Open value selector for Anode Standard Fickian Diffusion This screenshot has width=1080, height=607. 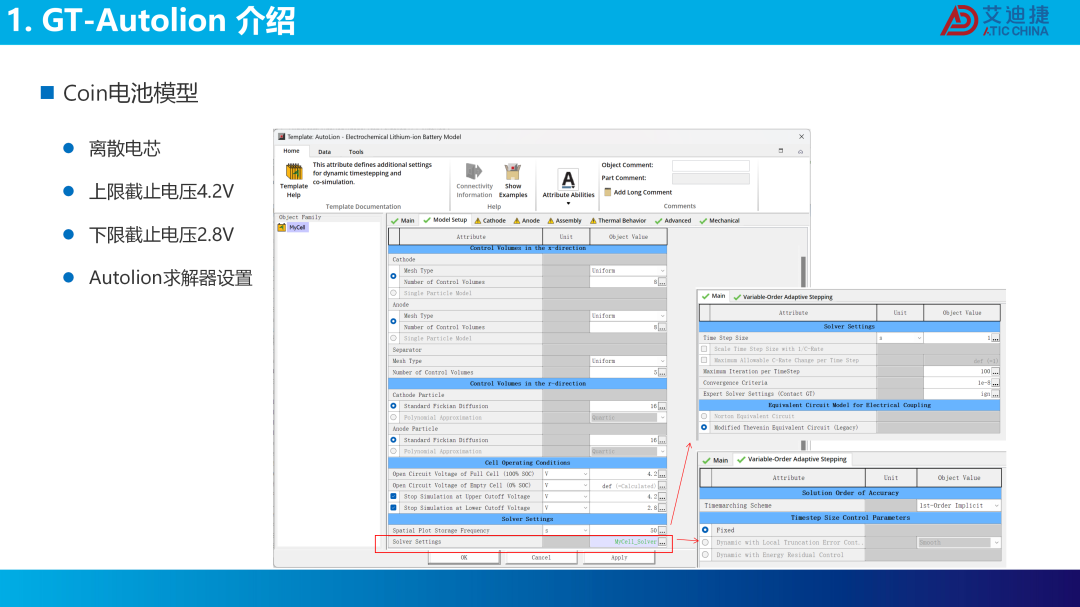pos(662,440)
